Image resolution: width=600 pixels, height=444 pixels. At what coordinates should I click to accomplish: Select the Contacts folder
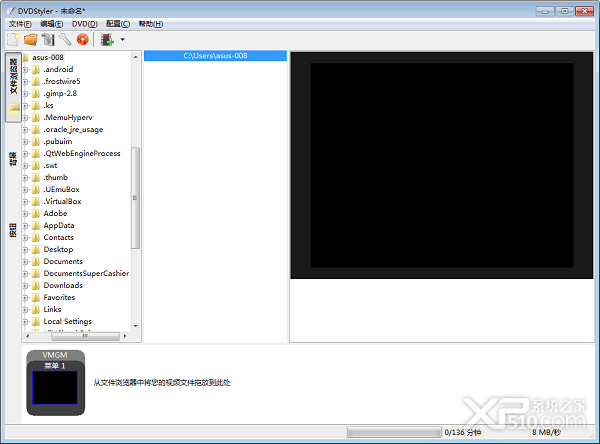59,238
